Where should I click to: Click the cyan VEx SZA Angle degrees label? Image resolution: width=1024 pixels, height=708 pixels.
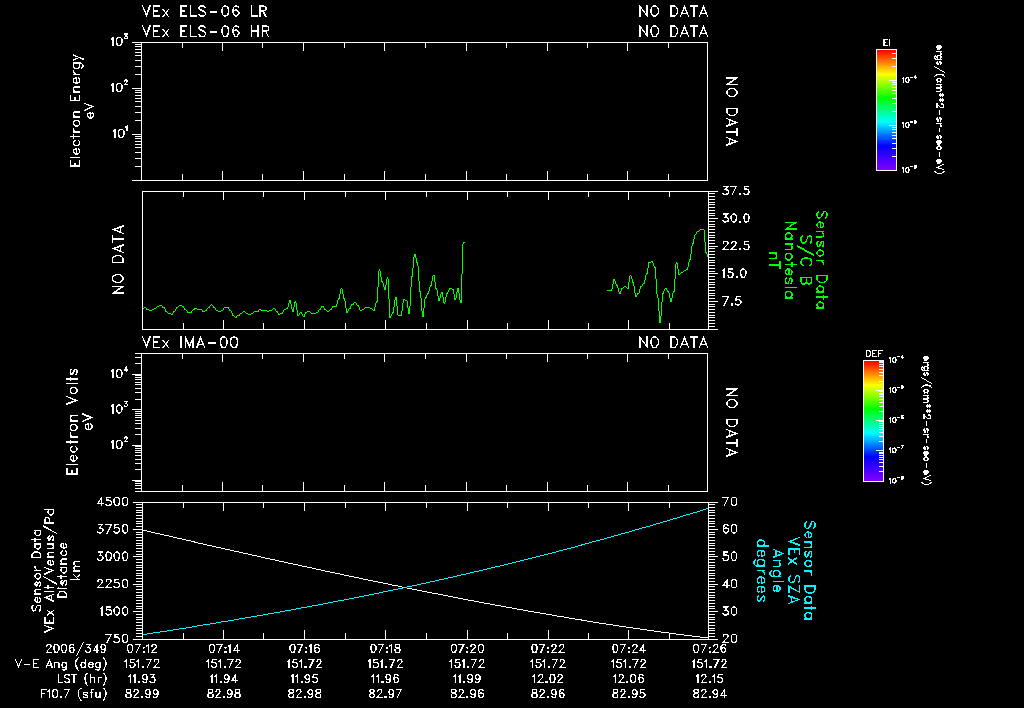pyautogui.click(x=785, y=570)
